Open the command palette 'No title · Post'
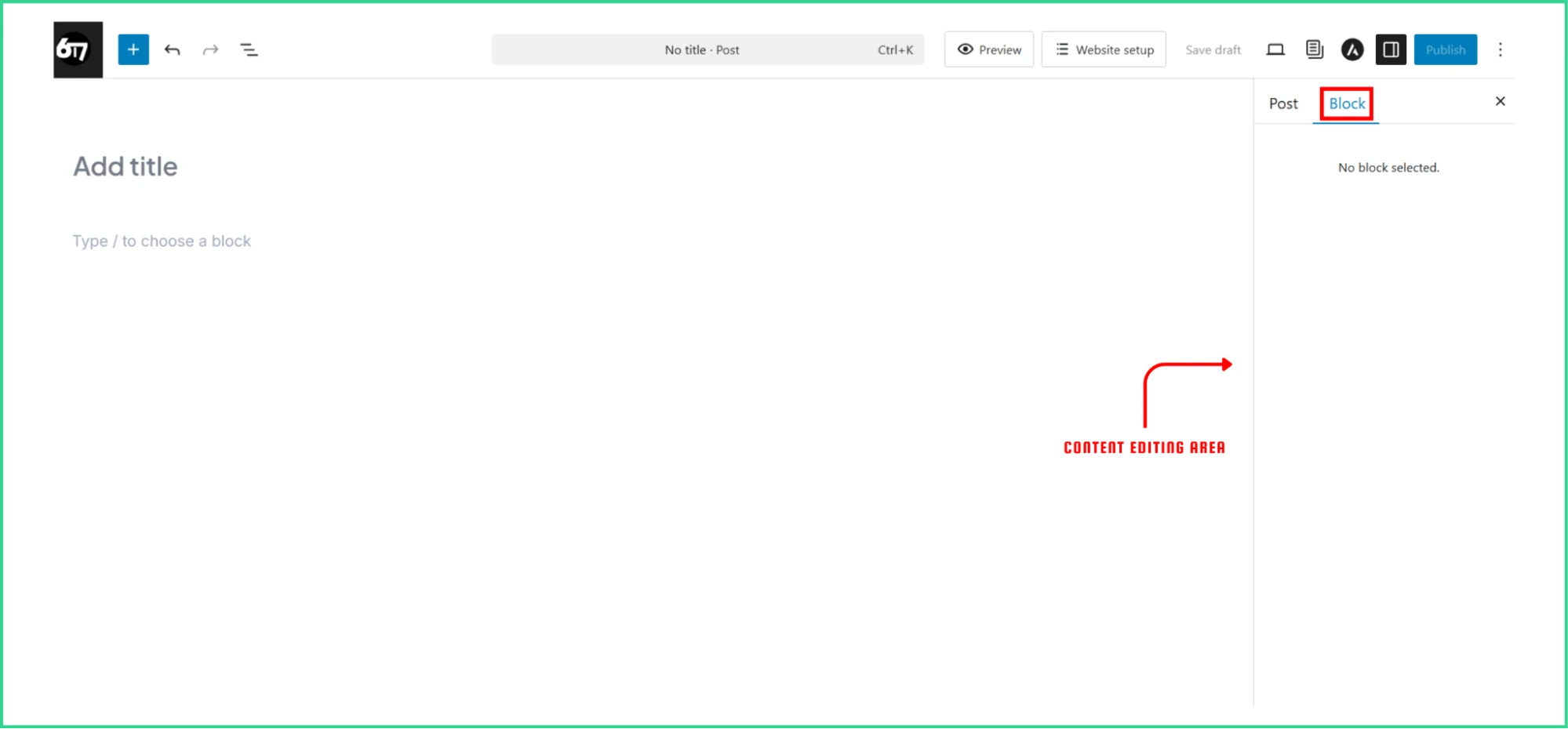1568x729 pixels. point(708,49)
